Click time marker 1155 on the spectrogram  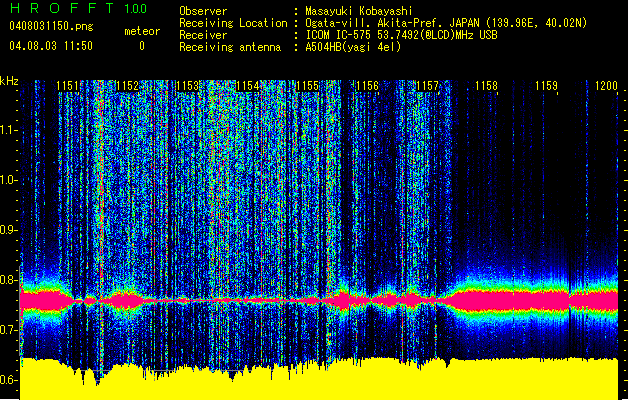pyautogui.click(x=307, y=86)
